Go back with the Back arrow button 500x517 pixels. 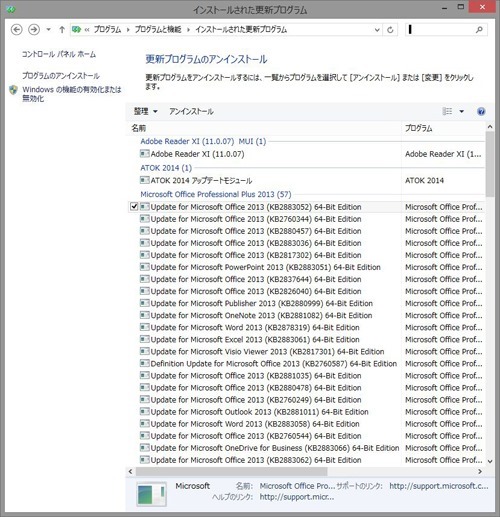point(16,30)
